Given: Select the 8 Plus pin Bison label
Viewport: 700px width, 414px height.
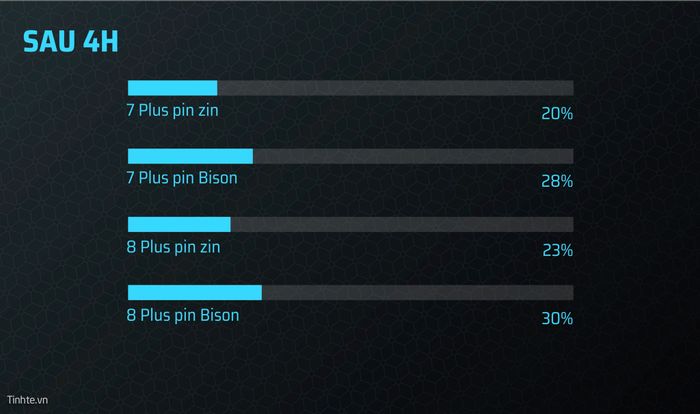Looking at the screenshot, I should tap(183, 315).
